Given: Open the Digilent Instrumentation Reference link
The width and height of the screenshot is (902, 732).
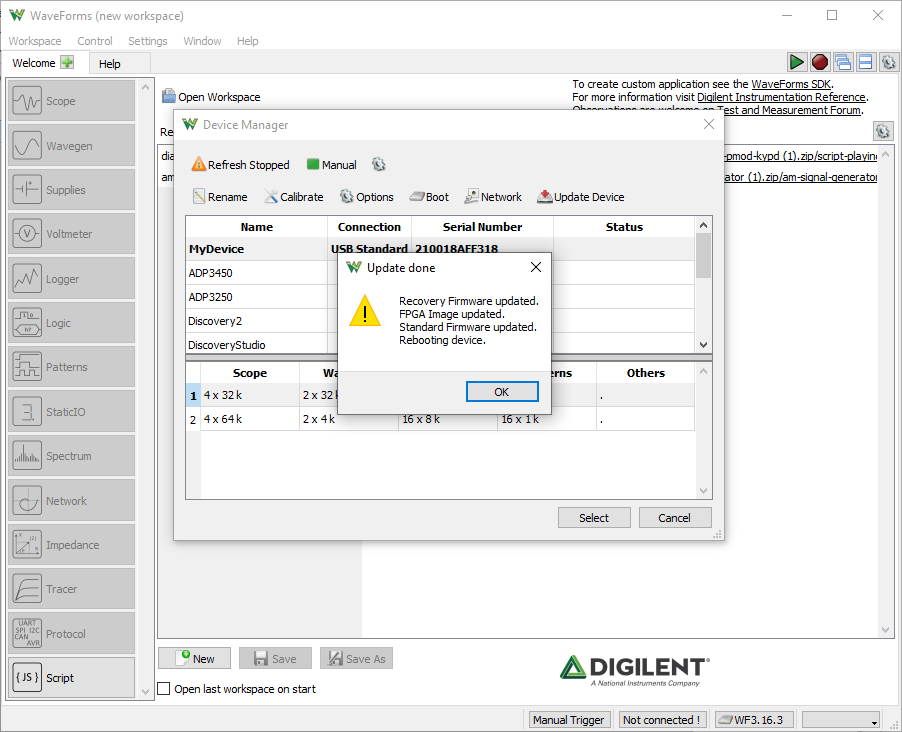Looking at the screenshot, I should 781,97.
